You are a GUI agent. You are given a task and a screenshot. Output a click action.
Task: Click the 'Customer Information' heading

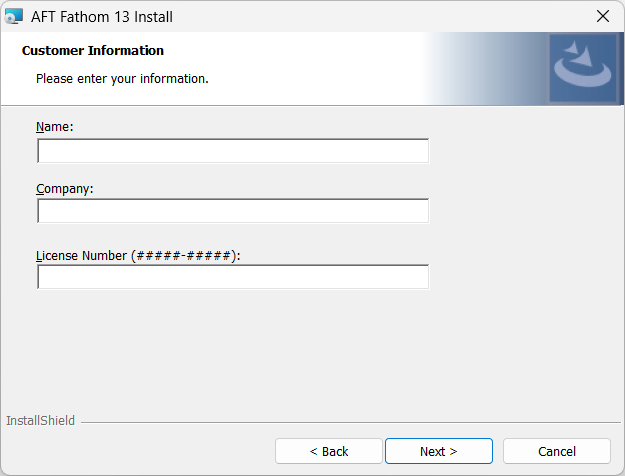[x=92, y=51]
